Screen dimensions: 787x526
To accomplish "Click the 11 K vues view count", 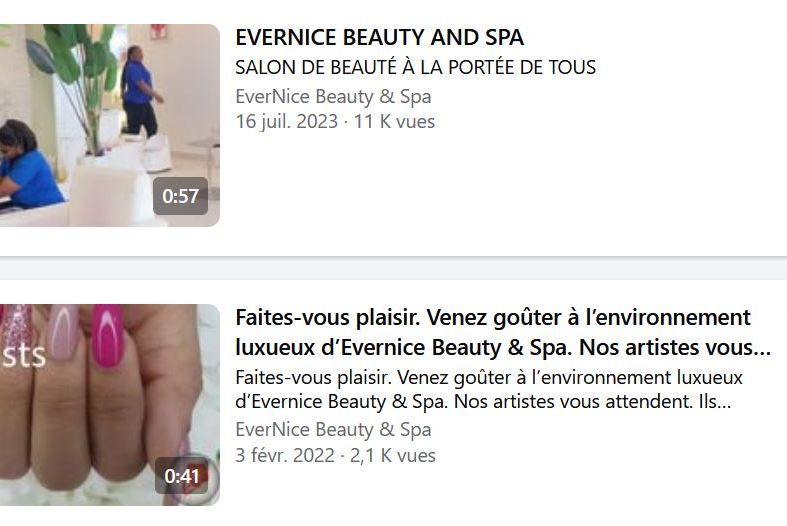I will tap(395, 121).
